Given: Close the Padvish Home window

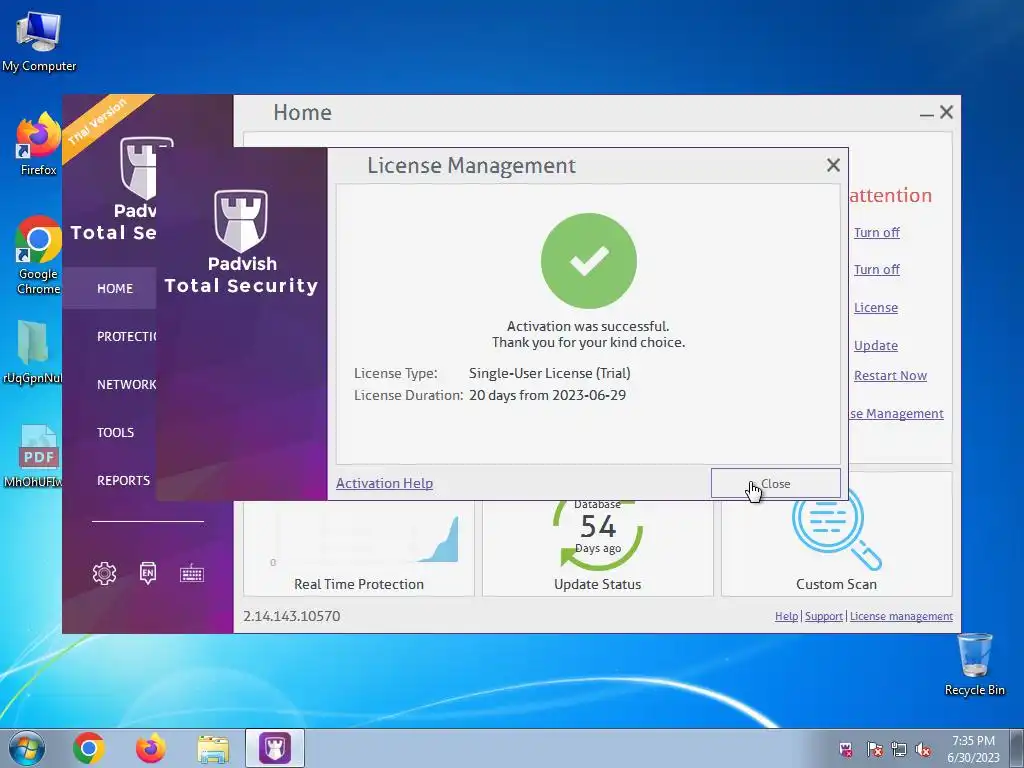Looking at the screenshot, I should pyautogui.click(x=946, y=112).
